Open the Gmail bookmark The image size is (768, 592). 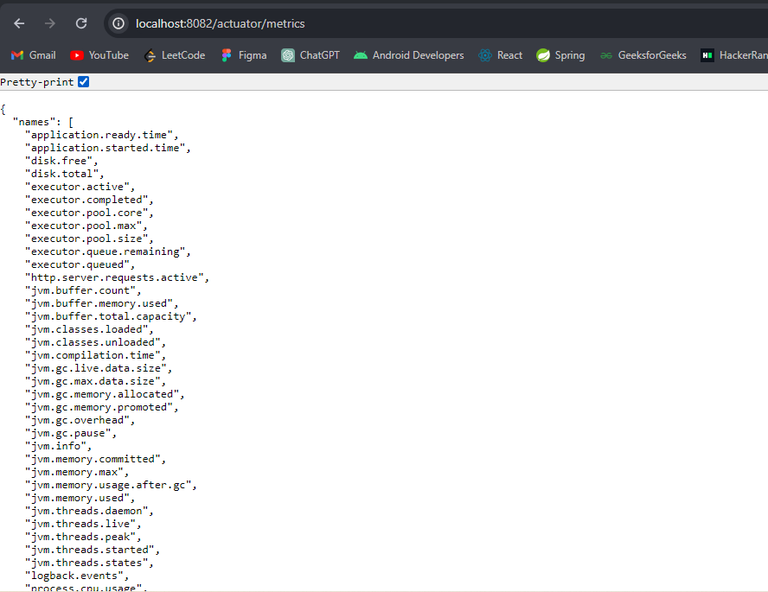click(33, 55)
